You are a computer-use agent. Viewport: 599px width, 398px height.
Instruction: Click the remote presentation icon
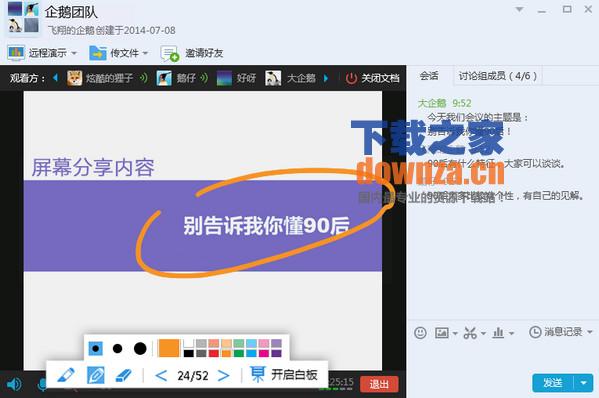point(16,53)
